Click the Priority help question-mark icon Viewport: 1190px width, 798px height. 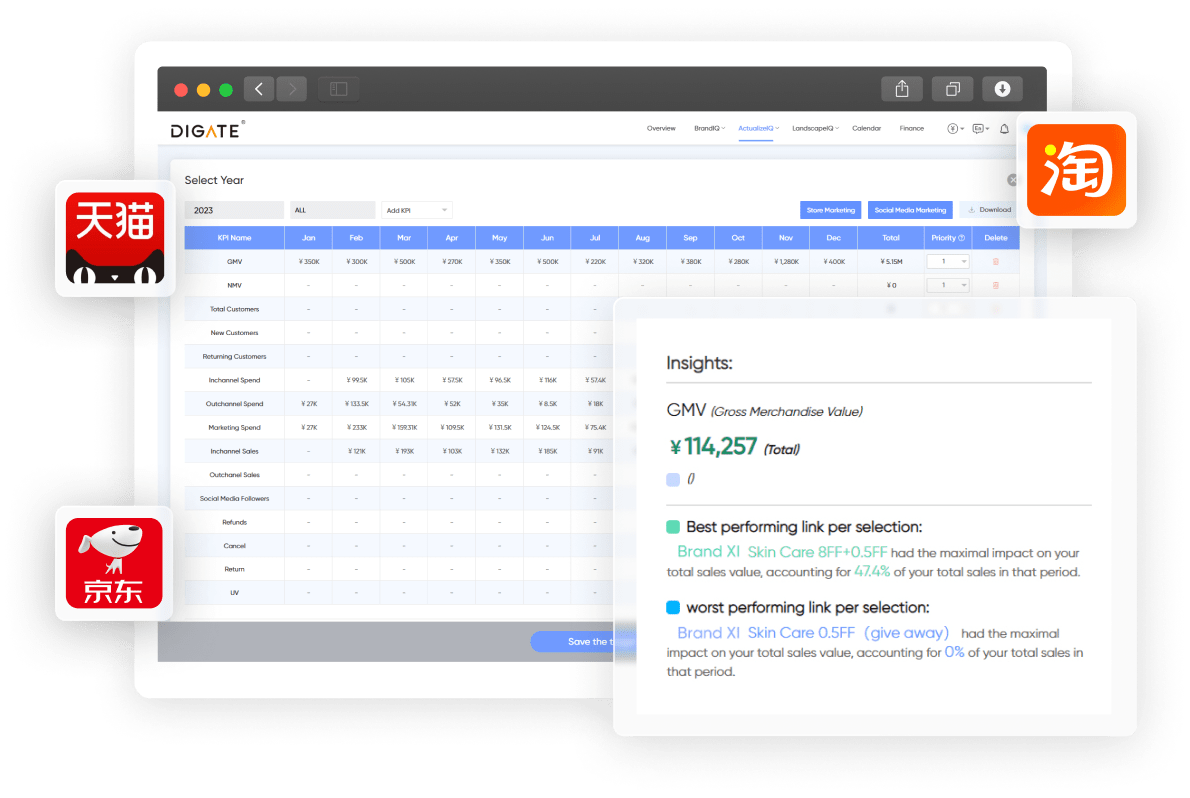[x=962, y=238]
